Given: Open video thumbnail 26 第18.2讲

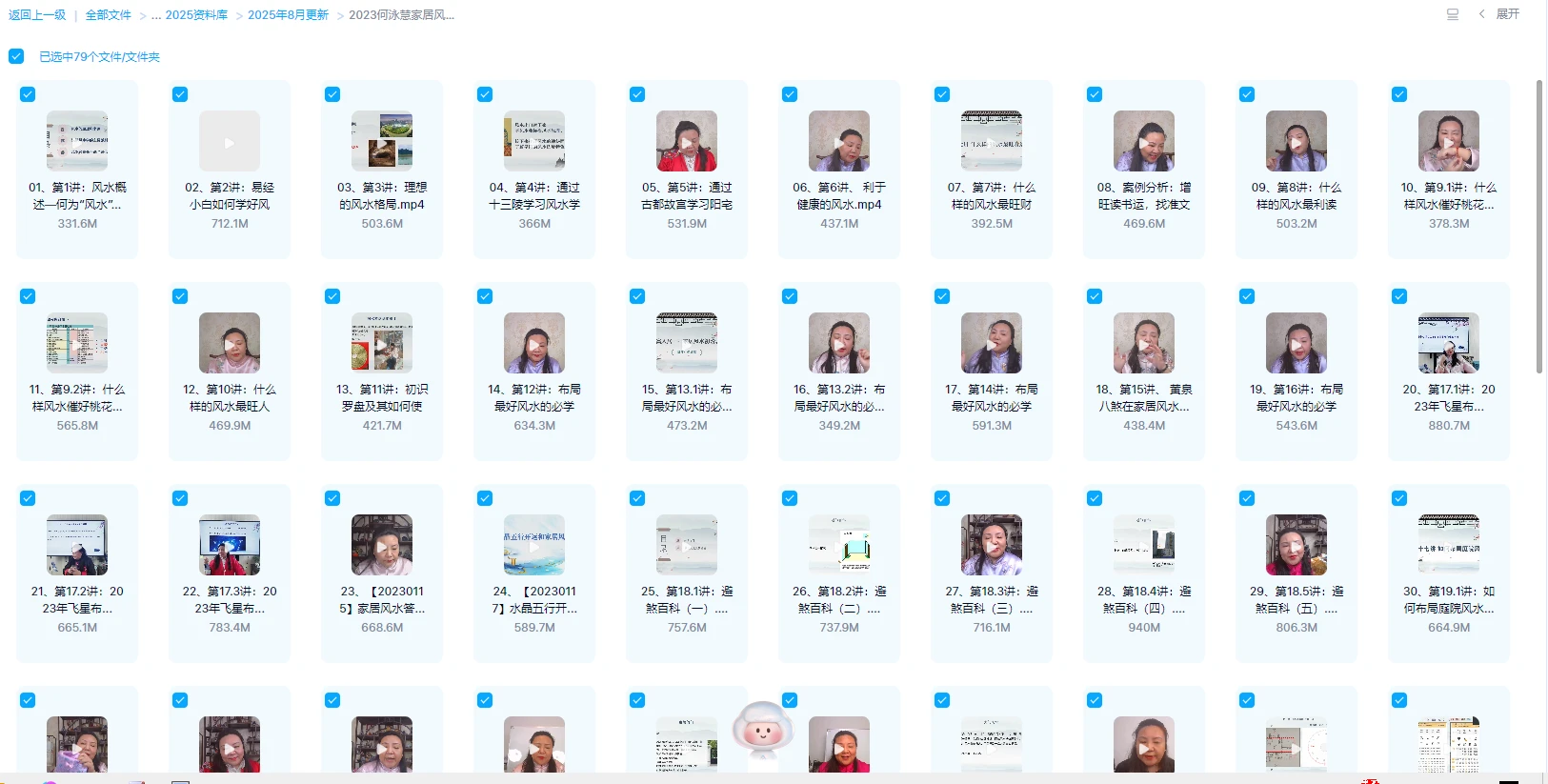Looking at the screenshot, I should point(839,545).
